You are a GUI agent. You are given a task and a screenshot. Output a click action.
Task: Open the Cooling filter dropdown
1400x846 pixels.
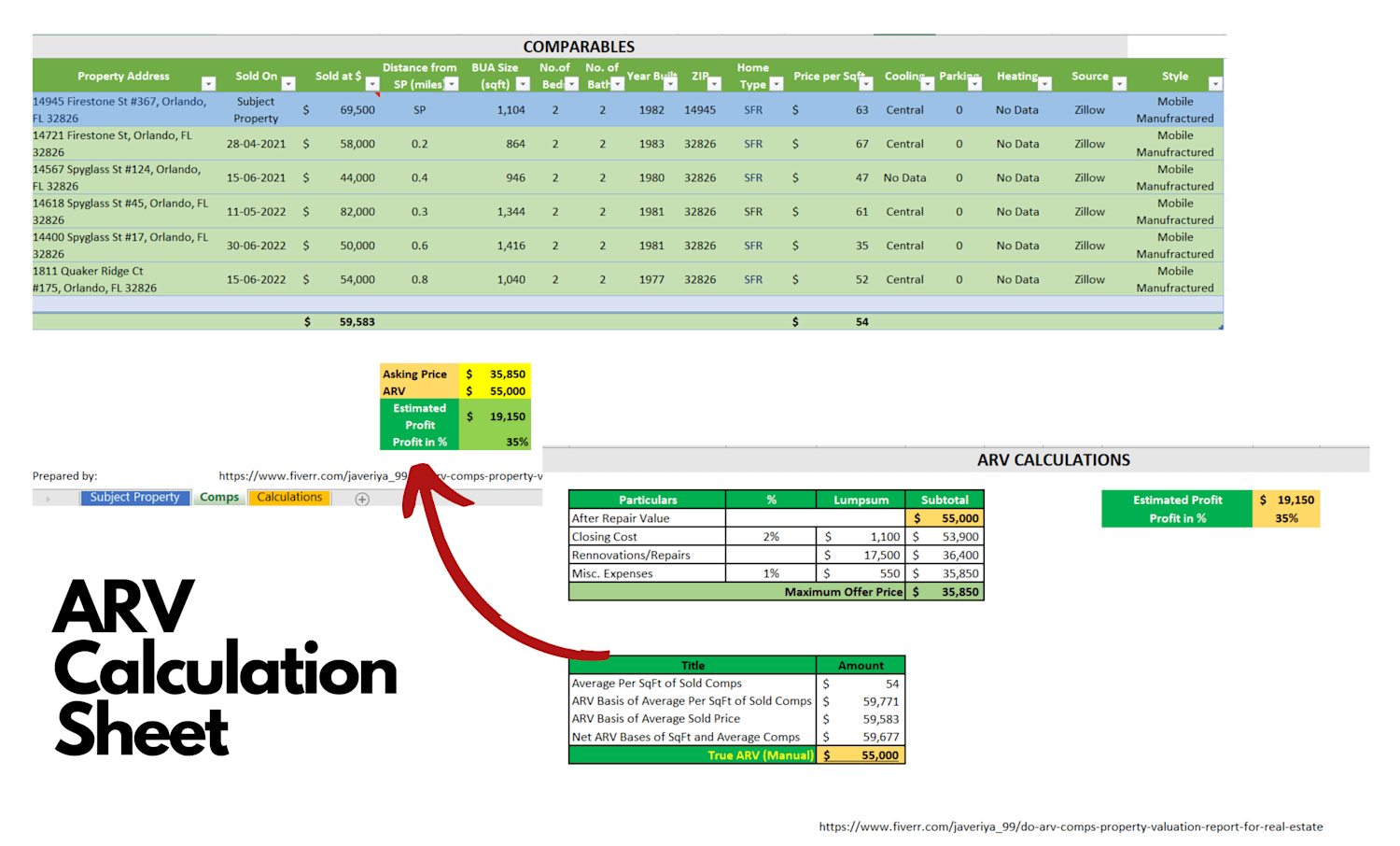[x=928, y=84]
